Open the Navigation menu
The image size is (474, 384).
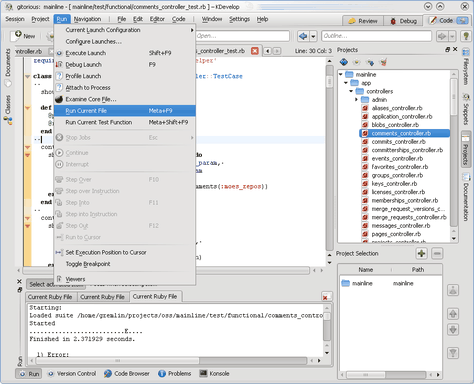point(87,19)
